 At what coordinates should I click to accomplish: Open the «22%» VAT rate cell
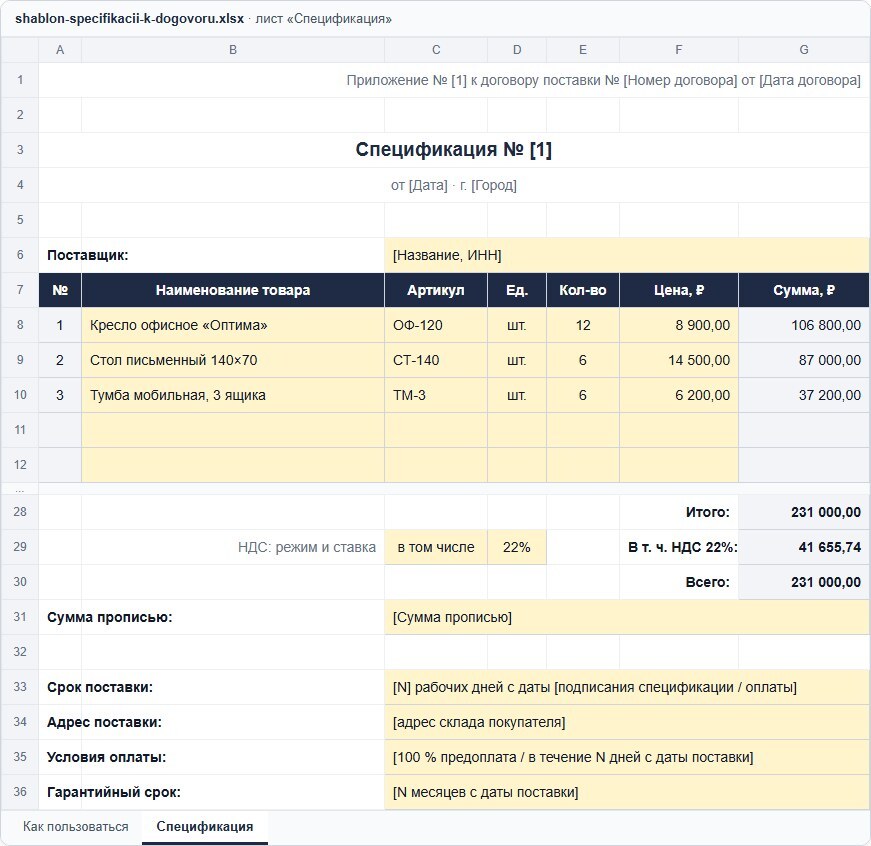517,547
